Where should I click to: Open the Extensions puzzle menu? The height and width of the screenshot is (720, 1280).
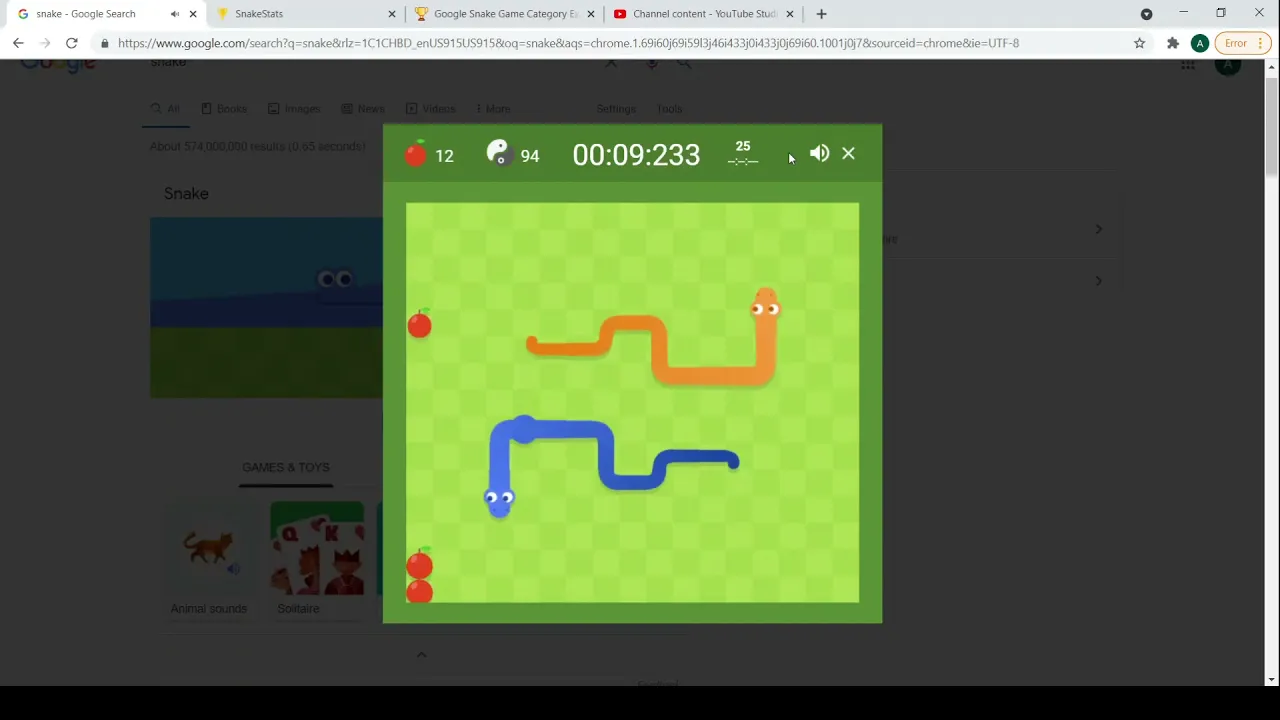tap(1173, 43)
